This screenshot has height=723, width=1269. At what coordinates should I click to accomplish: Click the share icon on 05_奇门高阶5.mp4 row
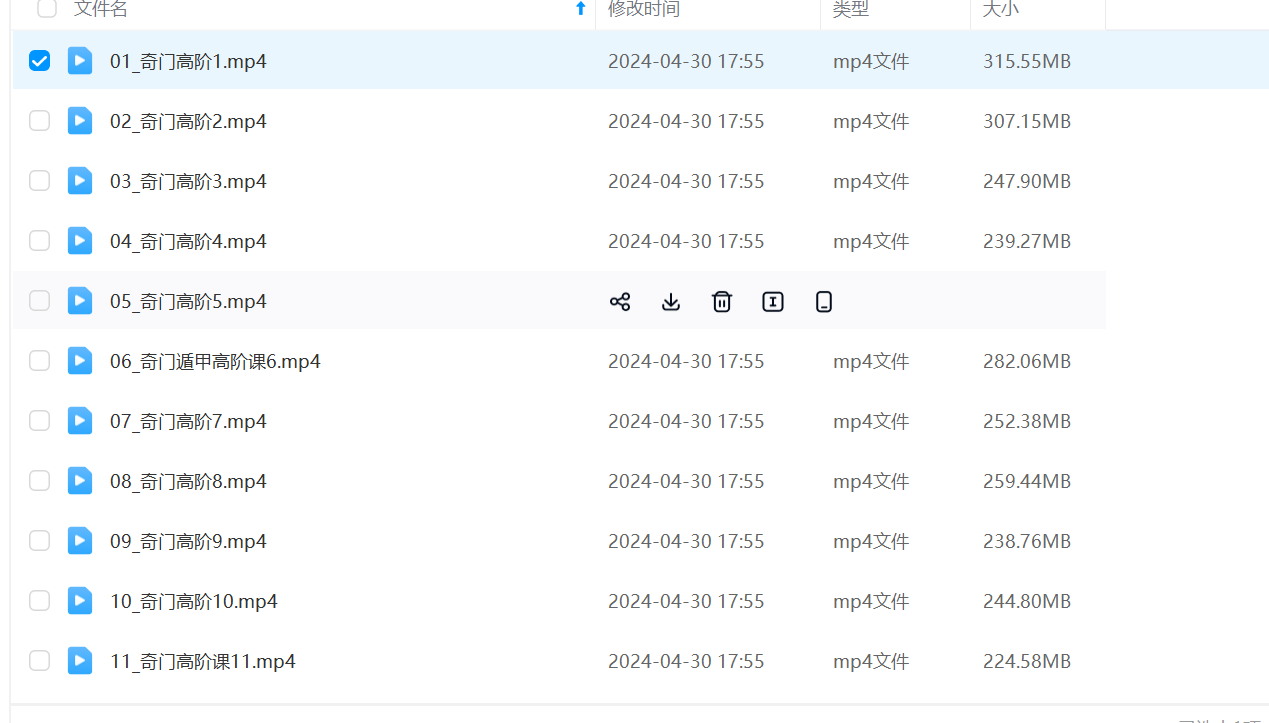(620, 302)
